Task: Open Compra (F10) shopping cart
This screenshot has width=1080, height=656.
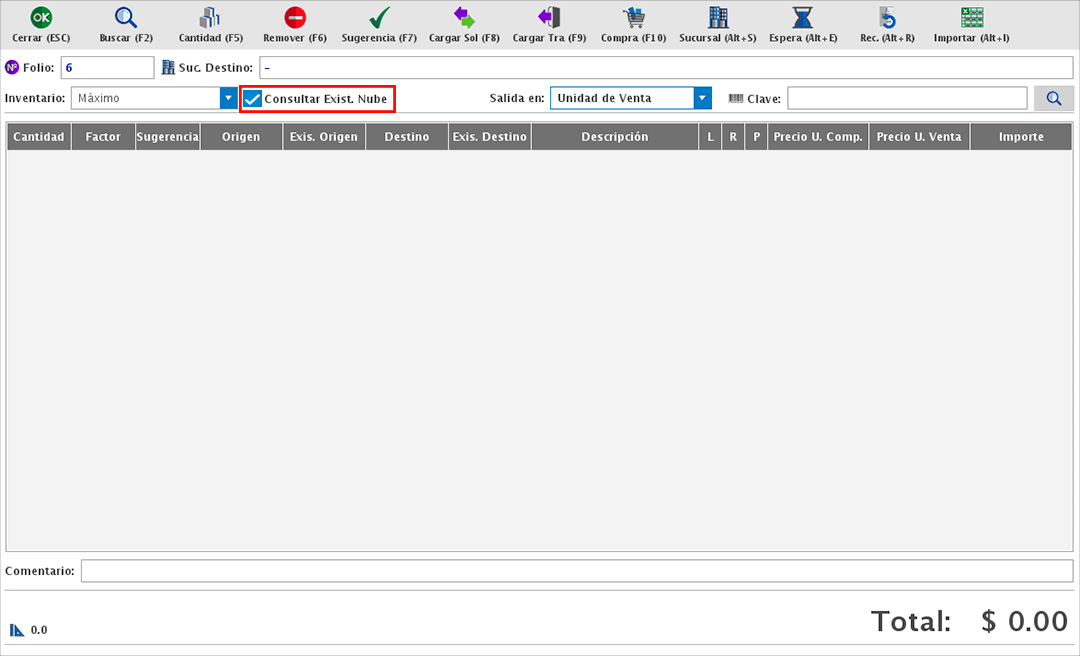Action: [x=633, y=18]
